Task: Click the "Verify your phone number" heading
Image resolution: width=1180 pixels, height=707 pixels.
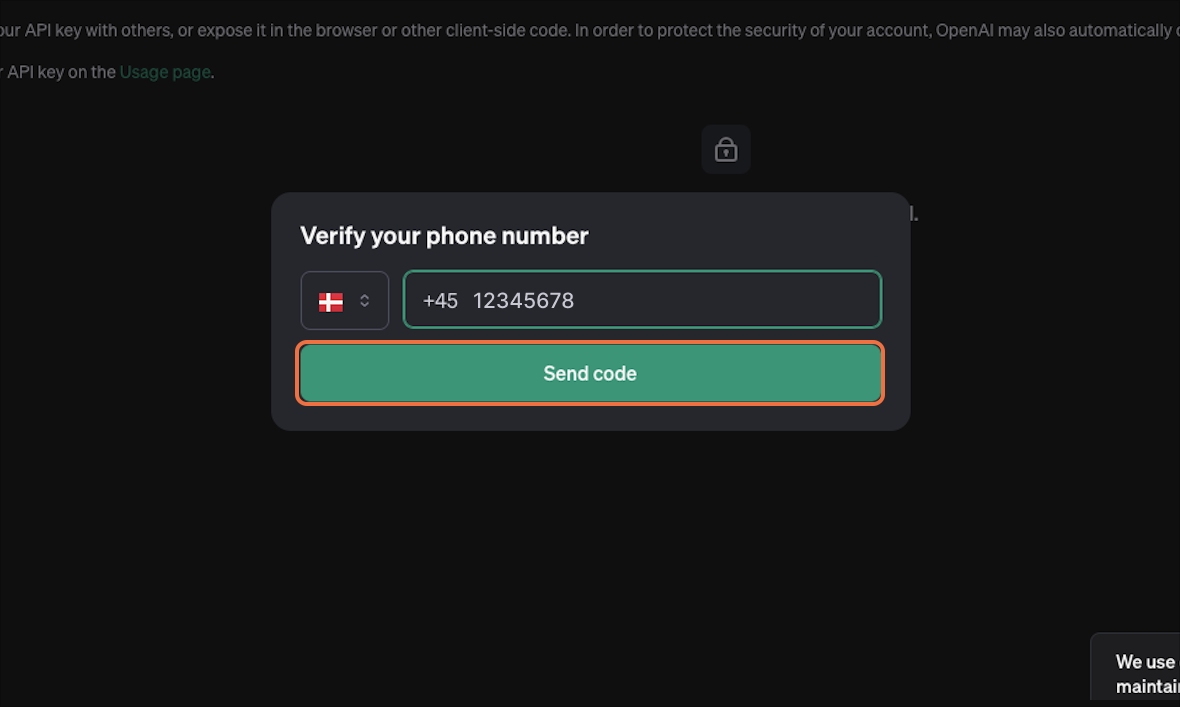Action: (x=444, y=236)
